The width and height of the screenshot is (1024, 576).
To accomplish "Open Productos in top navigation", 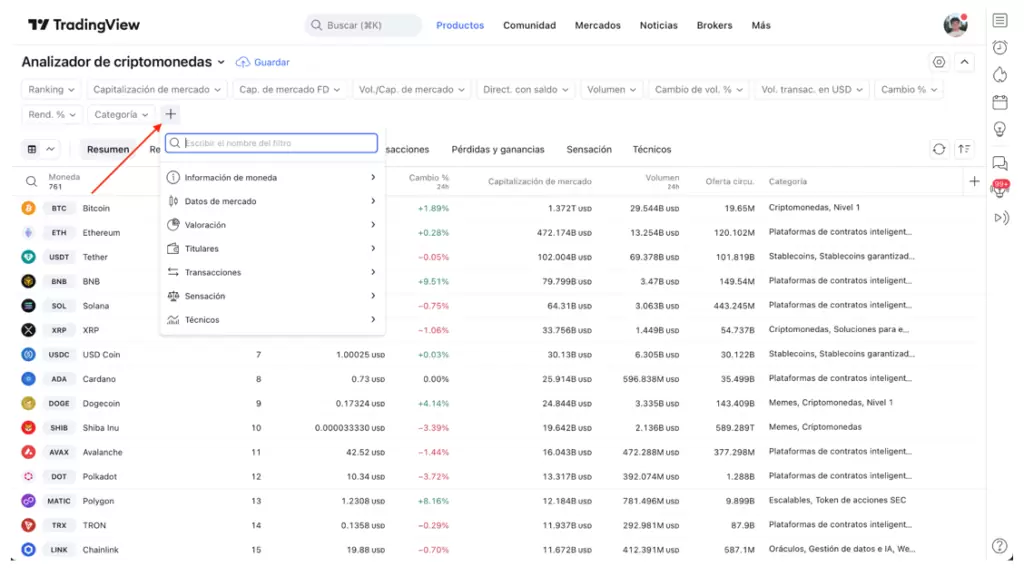I will (x=460, y=25).
